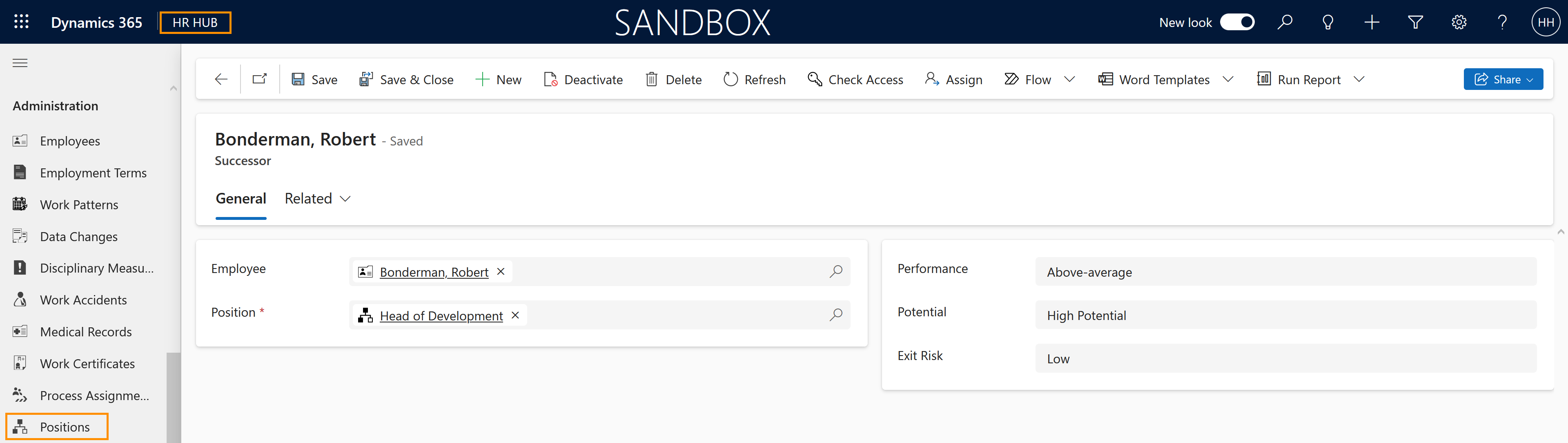Open the Related tab dropdown

[318, 199]
